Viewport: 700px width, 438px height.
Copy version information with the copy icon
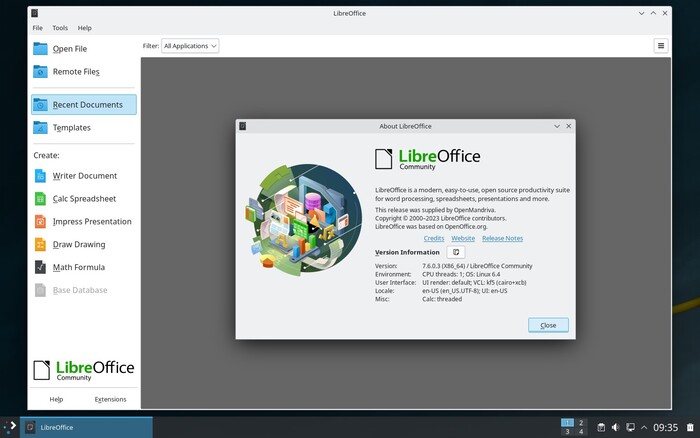456,252
